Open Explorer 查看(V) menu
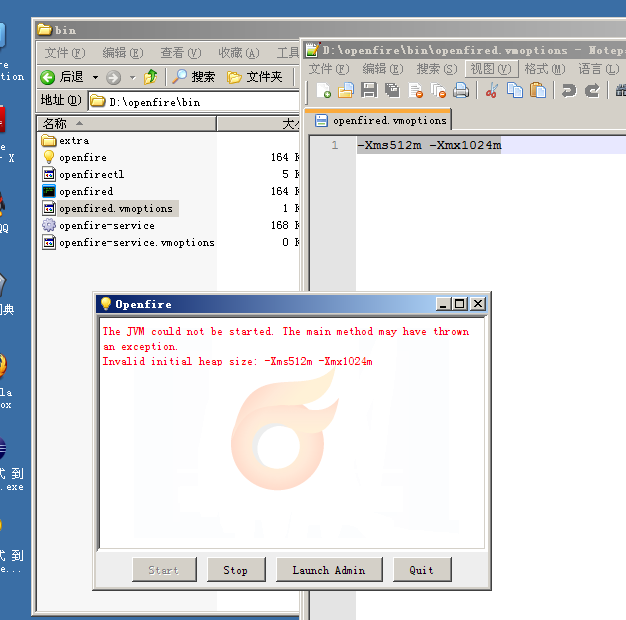 (x=180, y=53)
